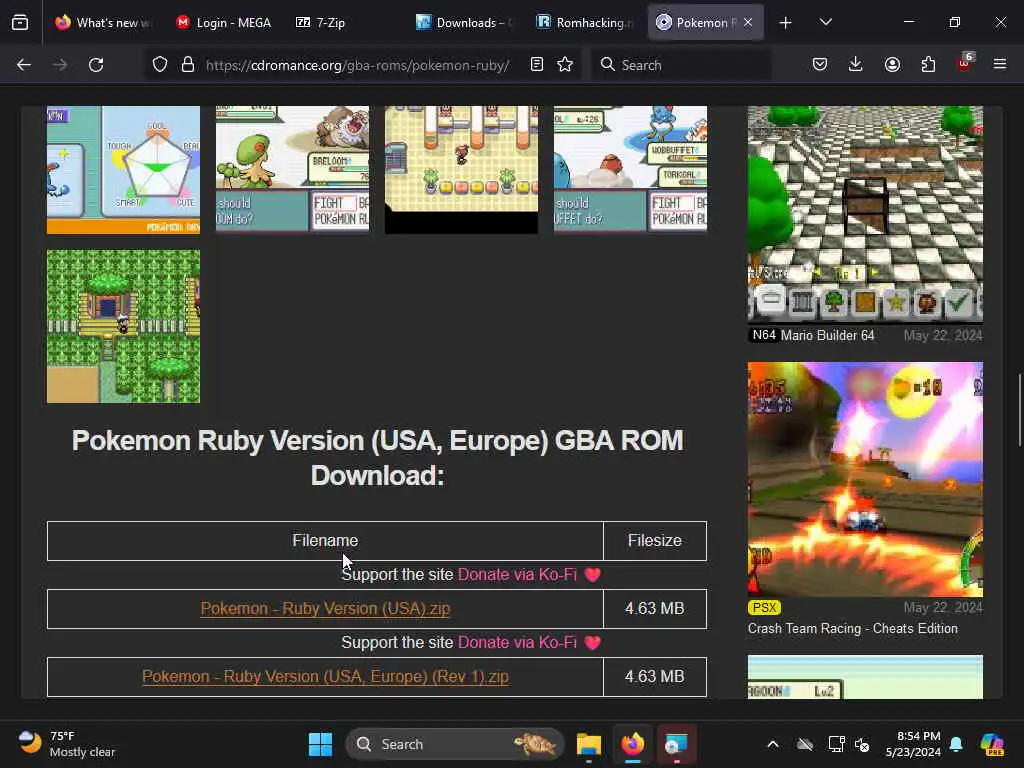Reload the current page
Screen dimensions: 1024x768
pyautogui.click(x=96, y=65)
